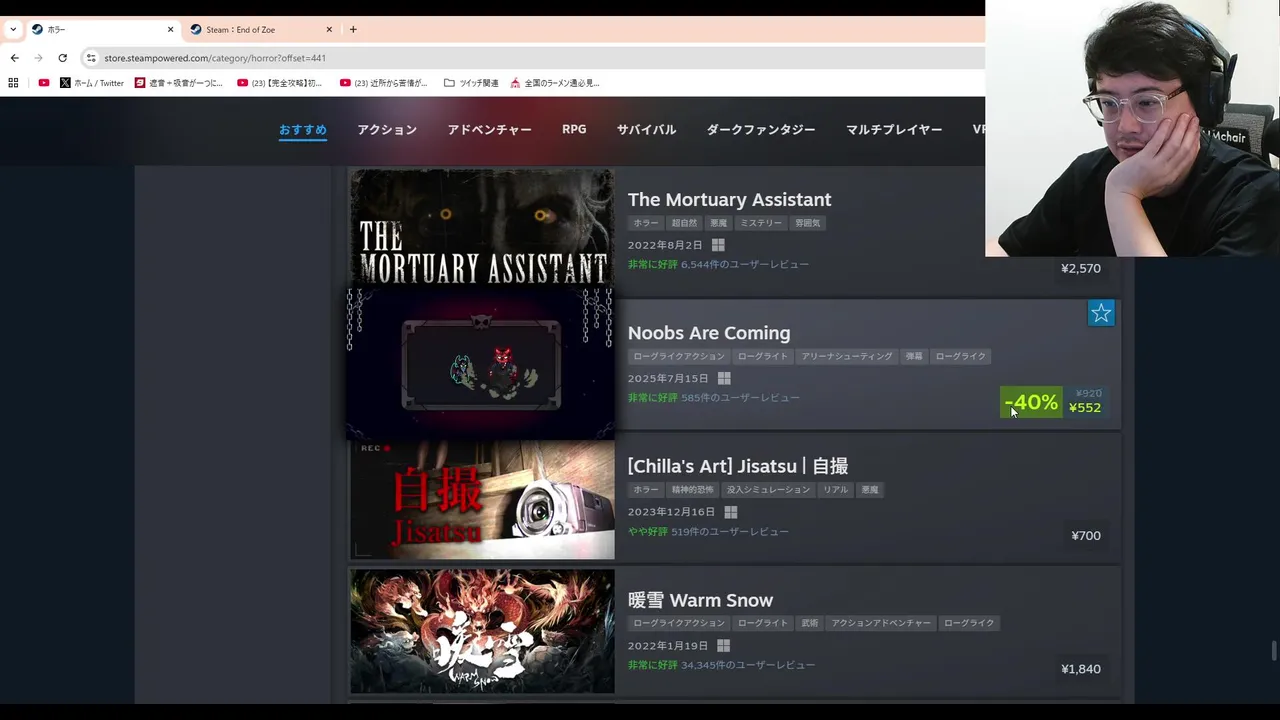Select the おすすめ category tab

tap(303, 130)
